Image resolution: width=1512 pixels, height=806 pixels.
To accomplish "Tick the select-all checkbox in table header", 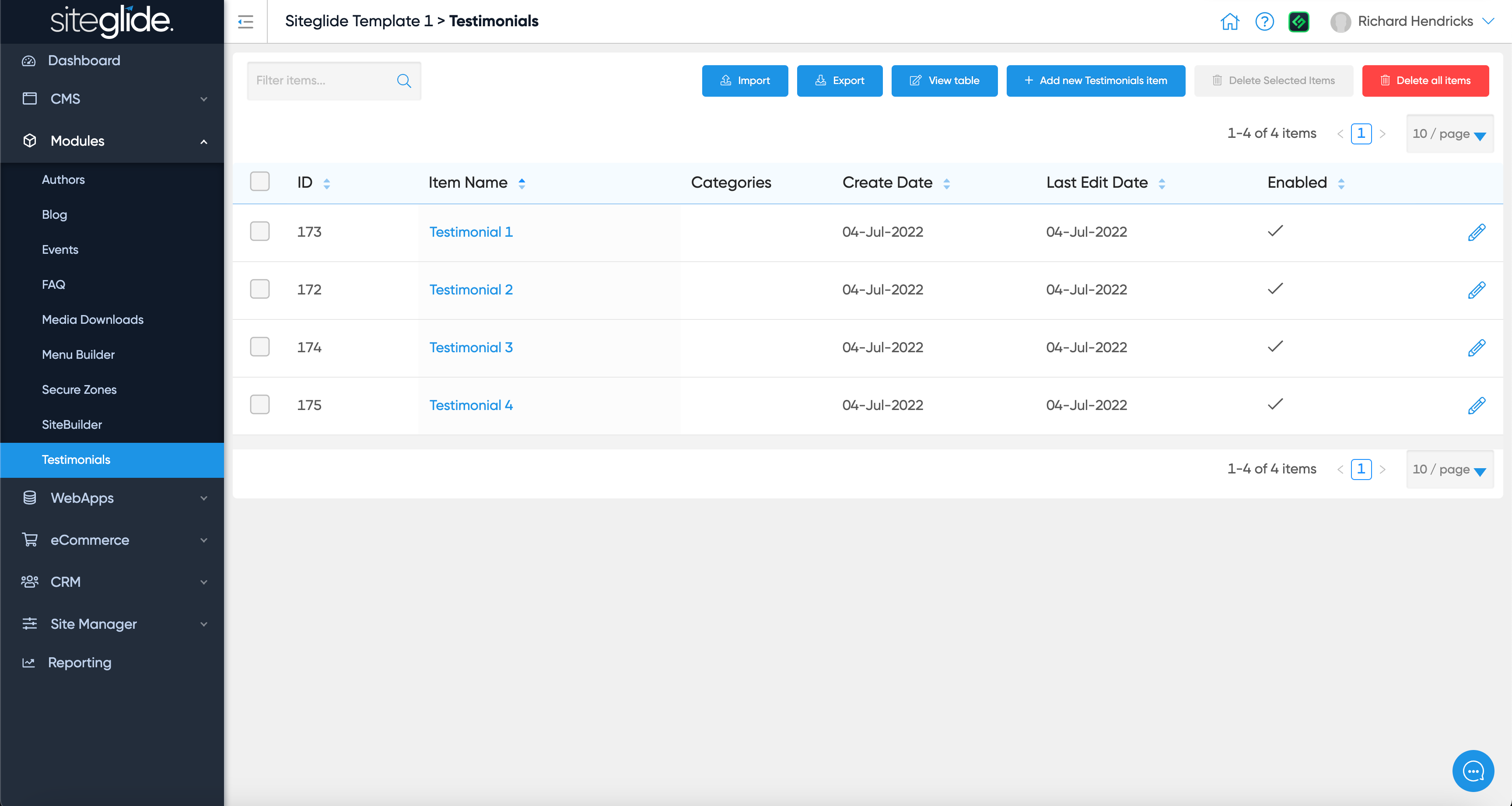I will 259,182.
